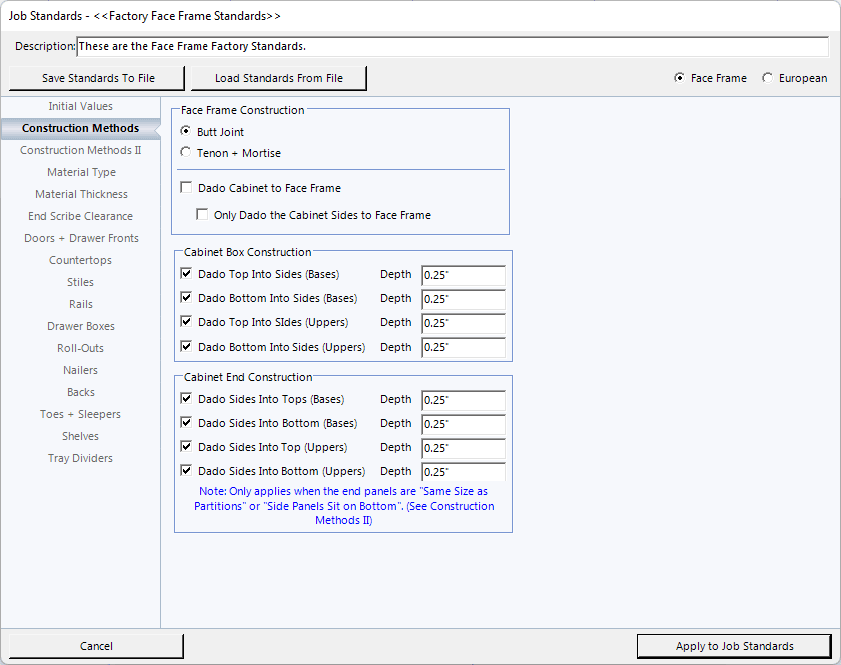Click depth field for Dado Sides Into Tops
Image resolution: width=841 pixels, height=665 pixels.
pyautogui.click(x=462, y=400)
